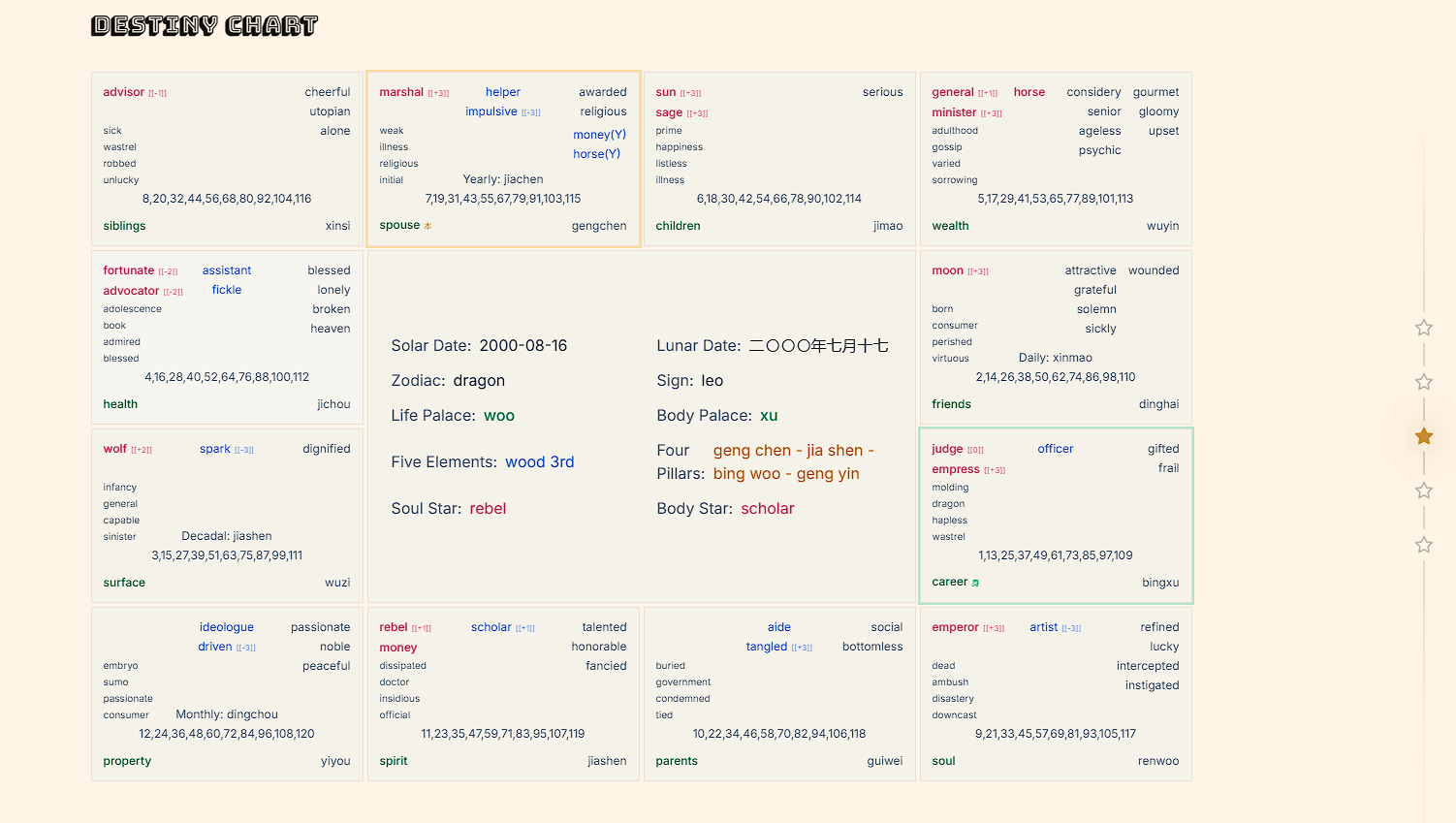Click the moon star in friends palace
This screenshot has height=823, width=1456.
point(948,270)
